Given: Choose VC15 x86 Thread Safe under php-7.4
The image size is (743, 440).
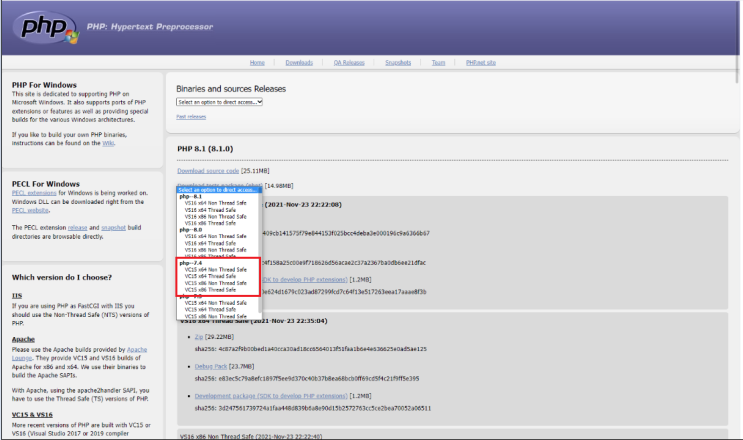Looking at the screenshot, I should tap(210, 289).
